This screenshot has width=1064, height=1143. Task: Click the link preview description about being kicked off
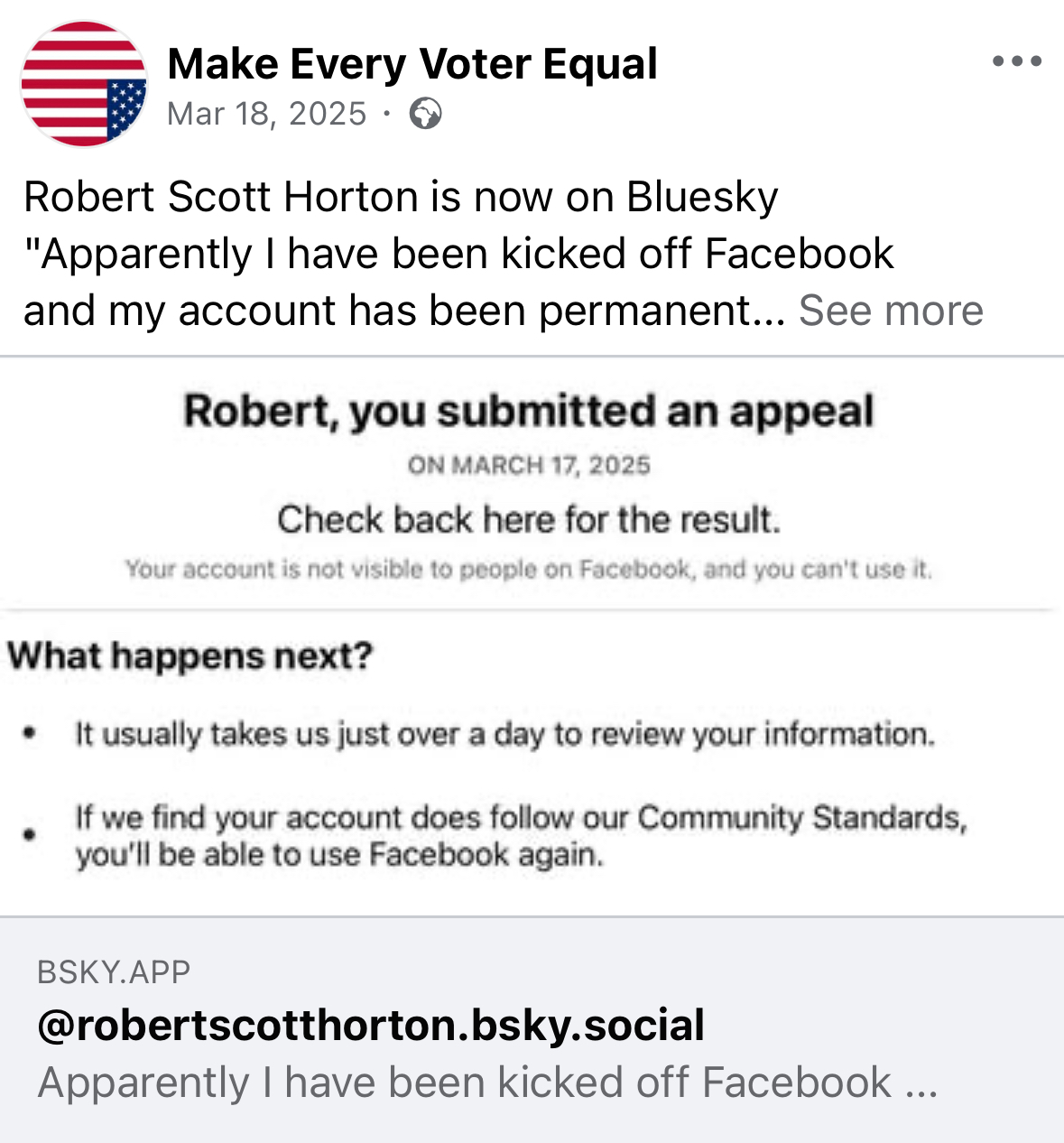click(487, 1083)
